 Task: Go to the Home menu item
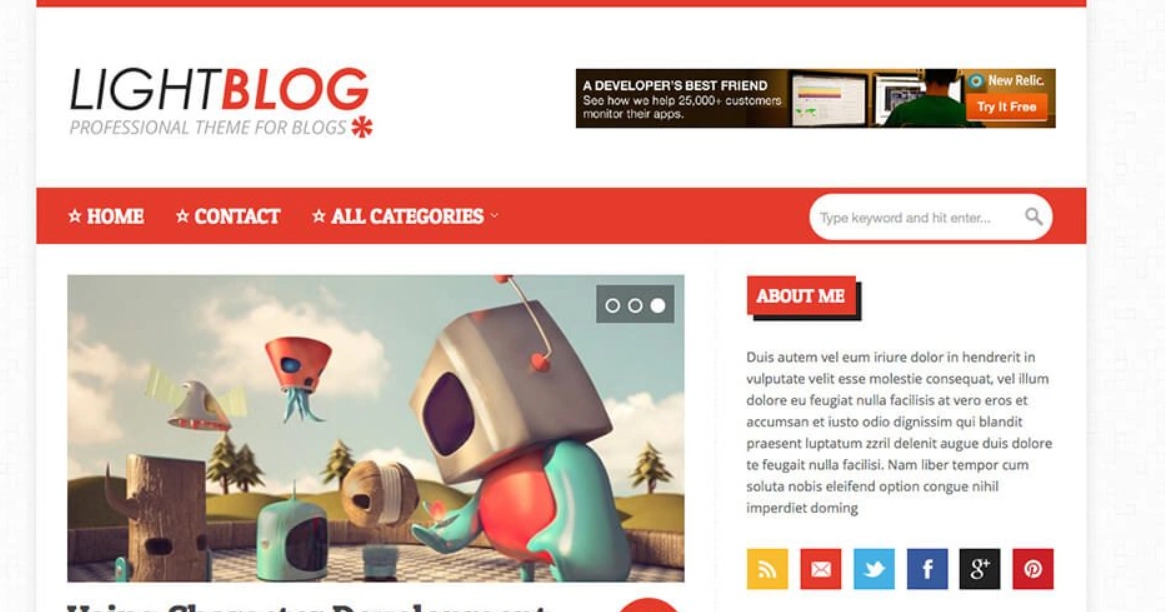tap(106, 216)
